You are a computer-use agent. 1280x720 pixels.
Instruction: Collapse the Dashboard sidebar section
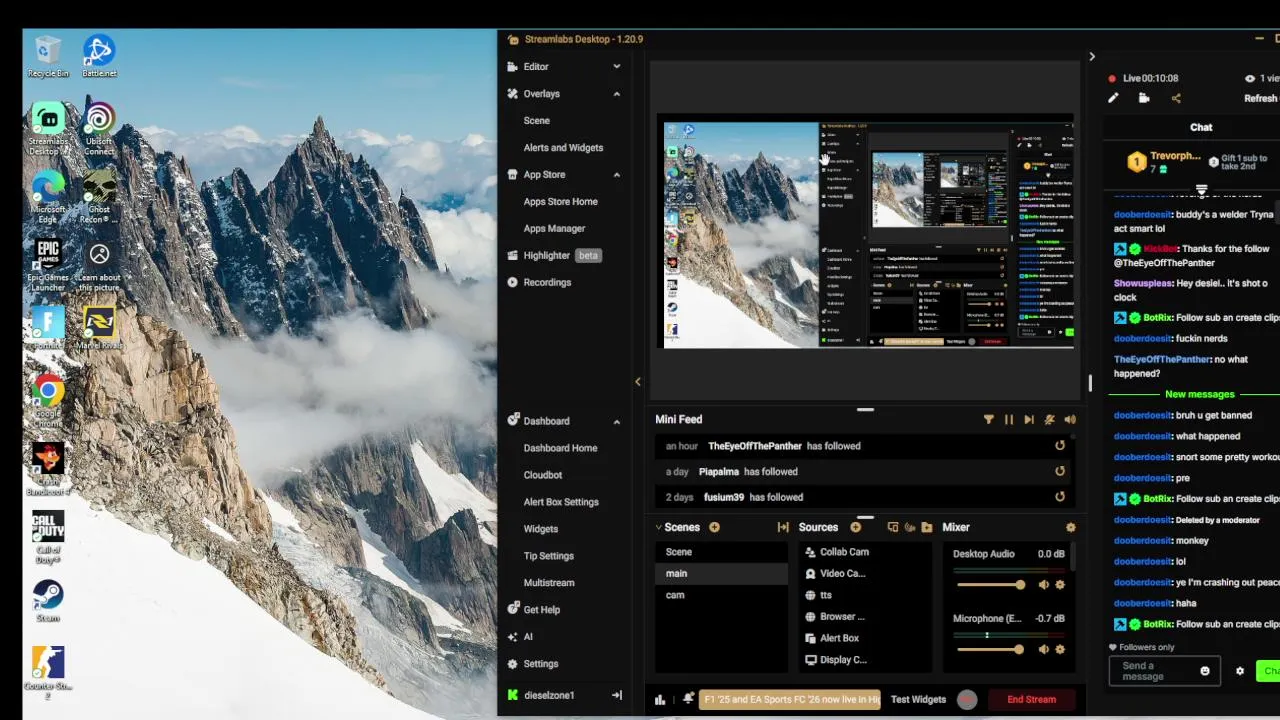[x=616, y=421]
